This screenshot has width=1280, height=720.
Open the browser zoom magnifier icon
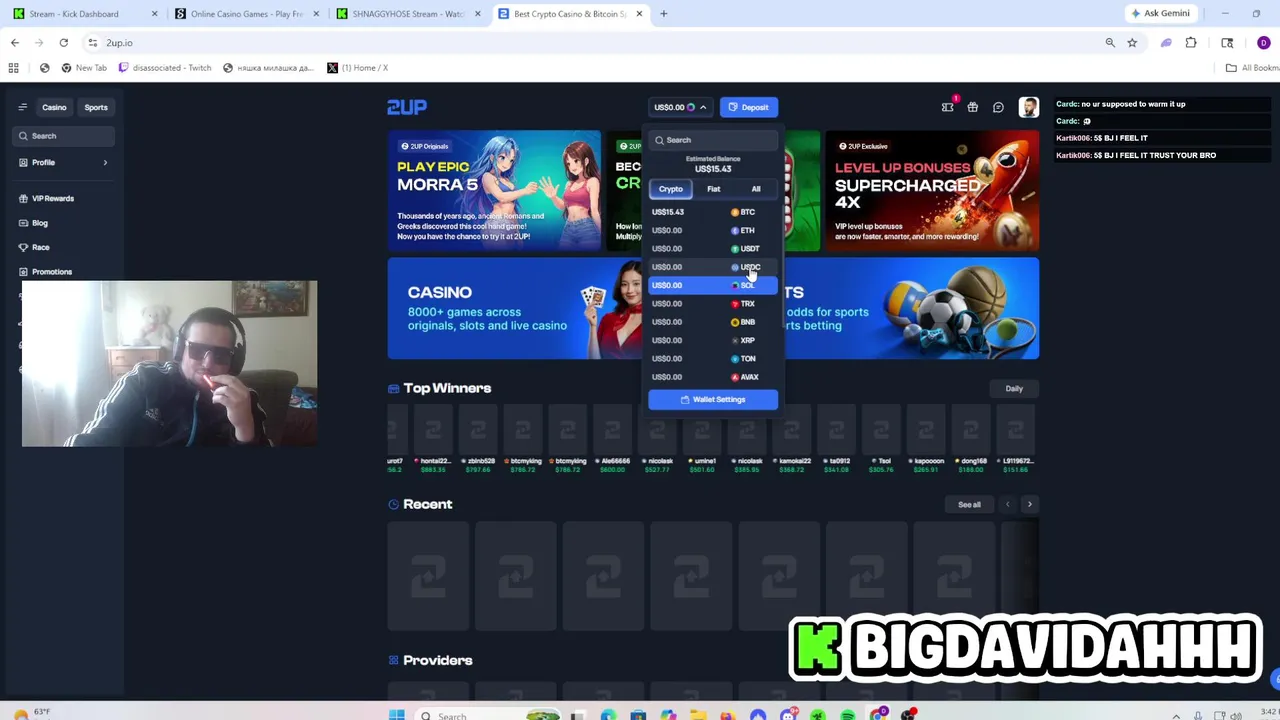coord(1110,43)
